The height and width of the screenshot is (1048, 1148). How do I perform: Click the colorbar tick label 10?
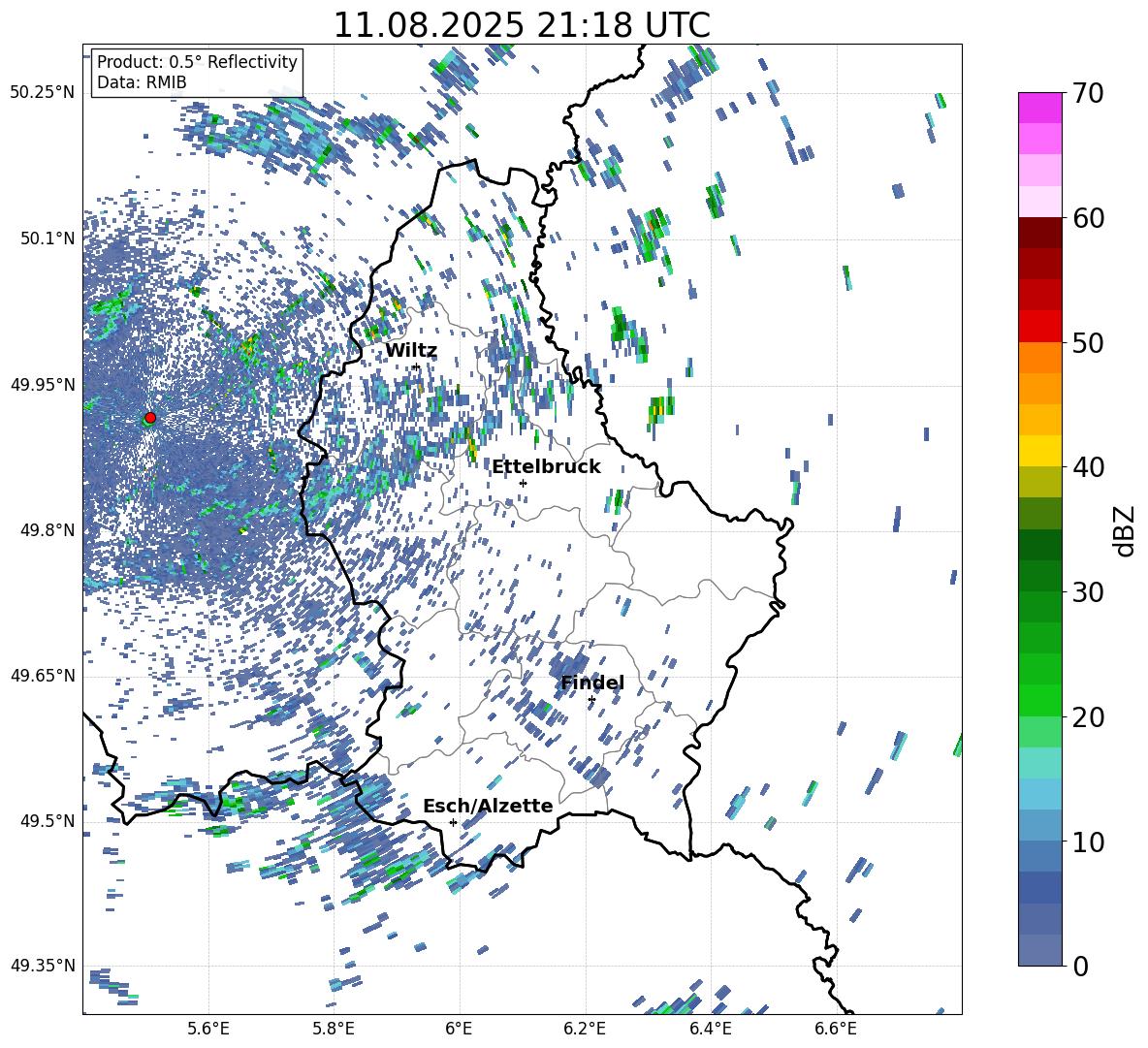click(1088, 842)
